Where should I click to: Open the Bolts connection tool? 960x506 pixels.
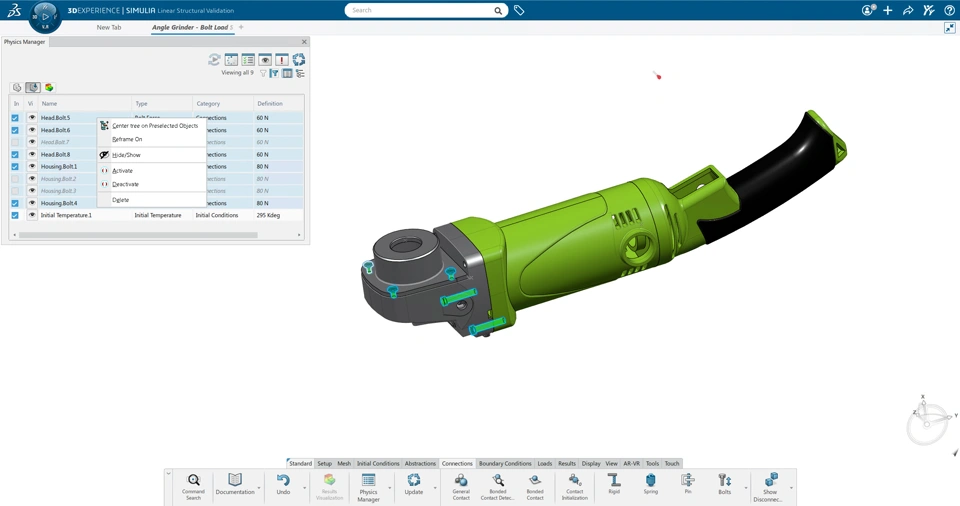click(x=724, y=484)
